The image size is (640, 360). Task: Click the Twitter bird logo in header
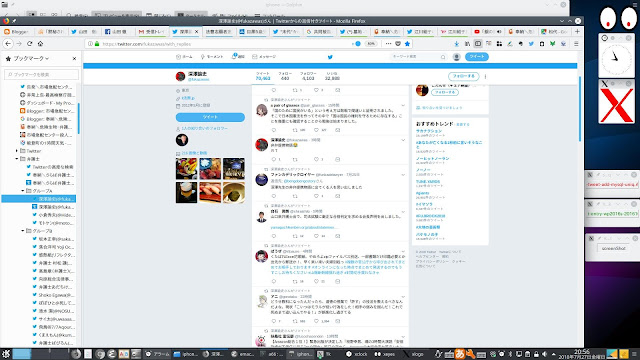coord(330,57)
